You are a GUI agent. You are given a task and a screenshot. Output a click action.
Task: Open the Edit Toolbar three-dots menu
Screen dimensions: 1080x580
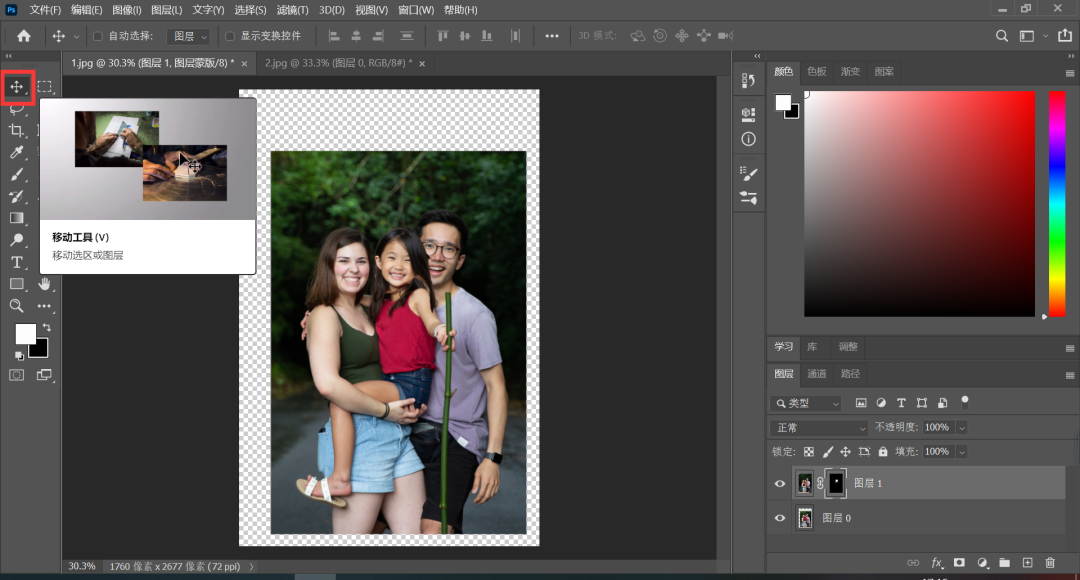coord(45,306)
